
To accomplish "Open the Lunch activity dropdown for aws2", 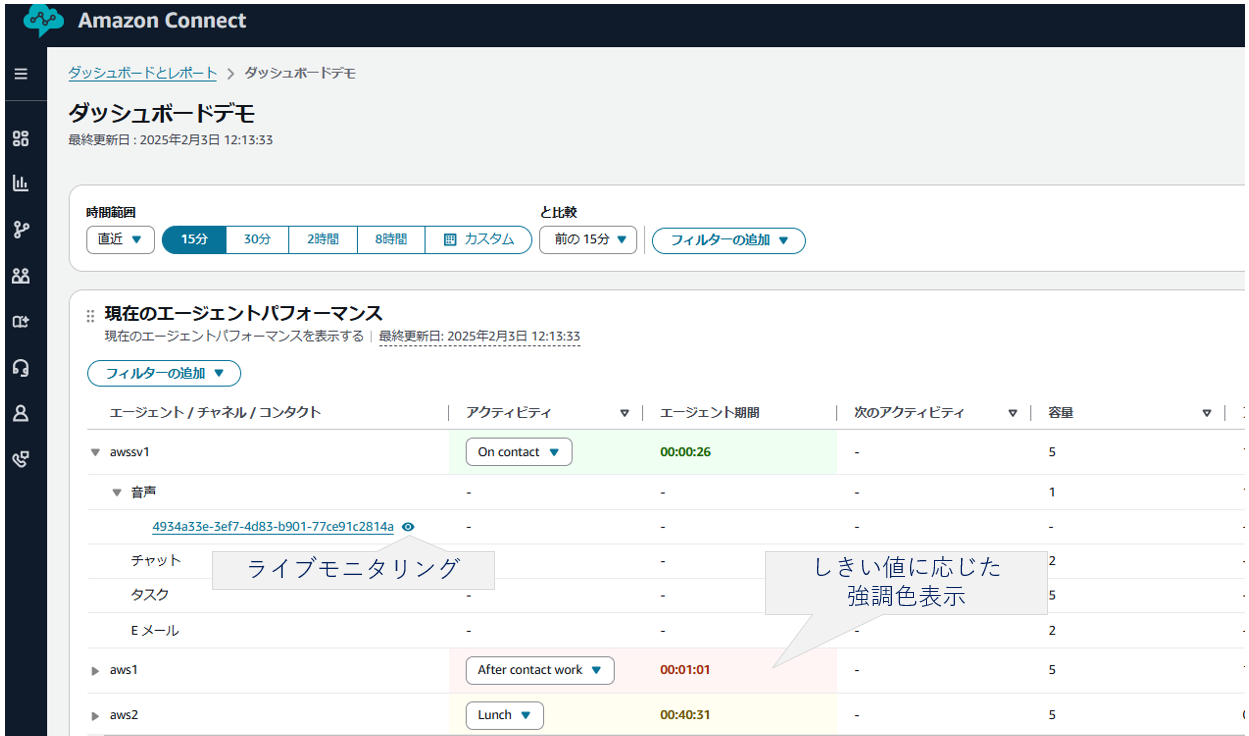I will (x=505, y=715).
